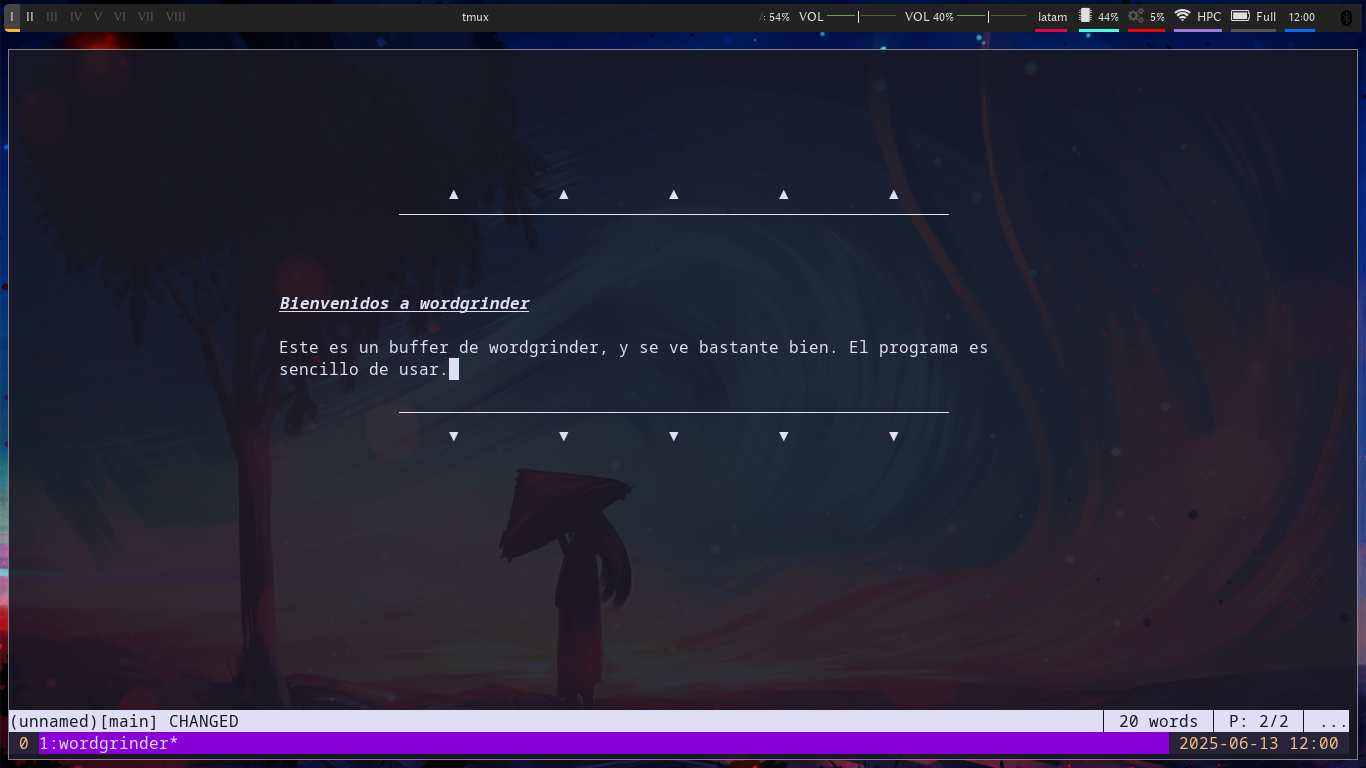Click the second down-triangle marker below the text
This screenshot has height=768, width=1366.
click(x=564, y=436)
